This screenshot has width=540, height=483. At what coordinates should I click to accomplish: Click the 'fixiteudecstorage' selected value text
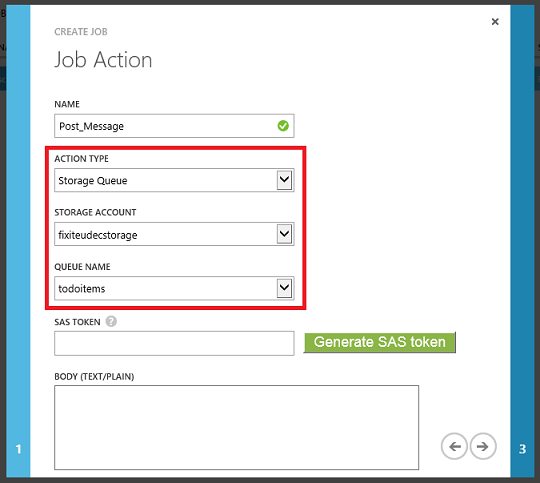tap(98, 235)
